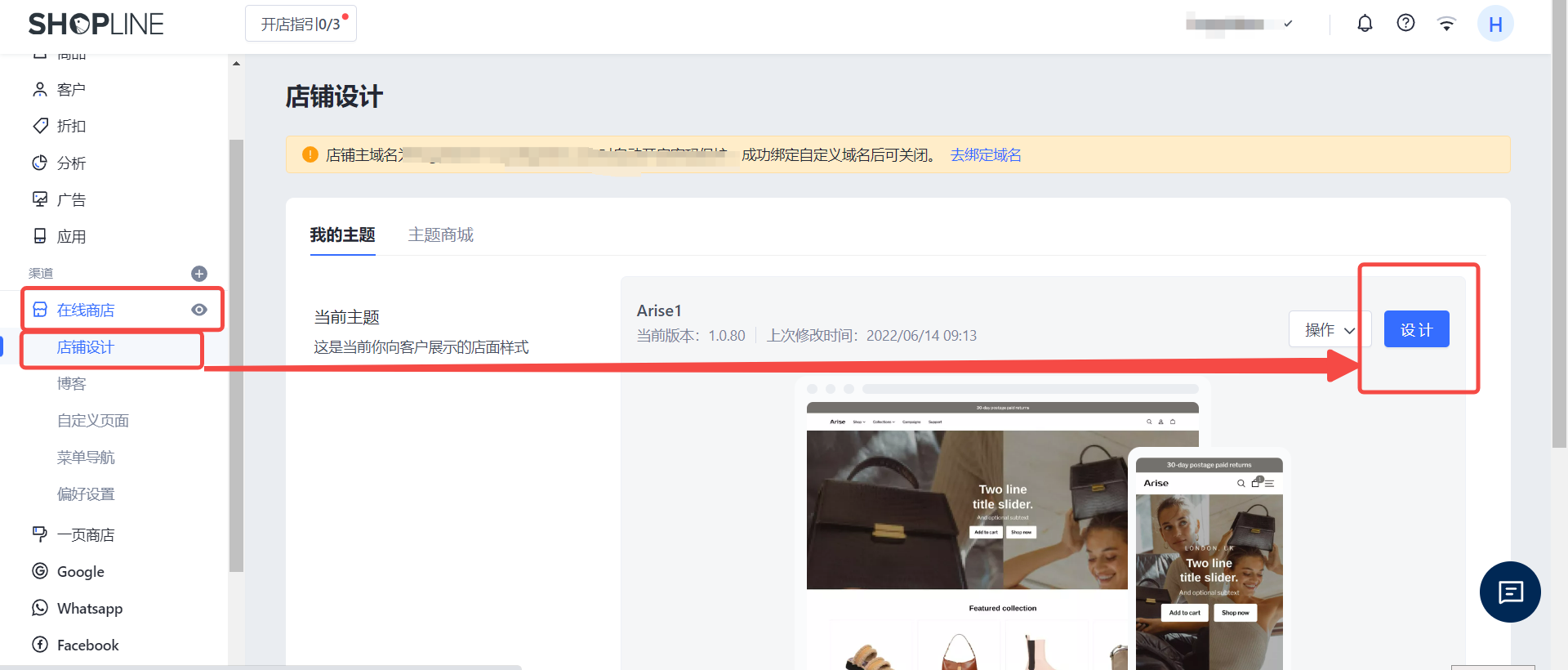Switch to the 我的主题 tab
Viewport: 1568px width, 670px height.
pos(343,235)
